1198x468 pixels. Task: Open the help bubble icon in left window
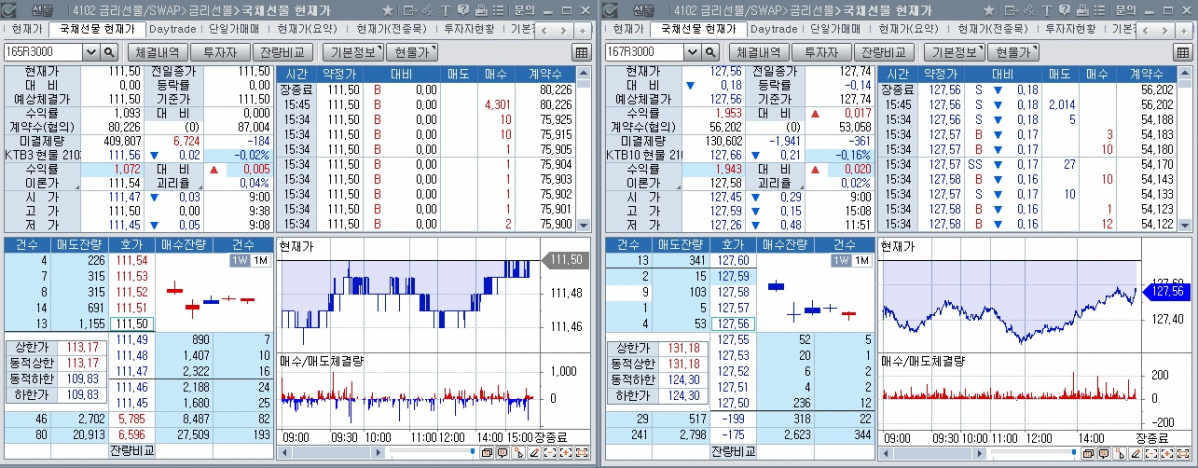pos(462,10)
